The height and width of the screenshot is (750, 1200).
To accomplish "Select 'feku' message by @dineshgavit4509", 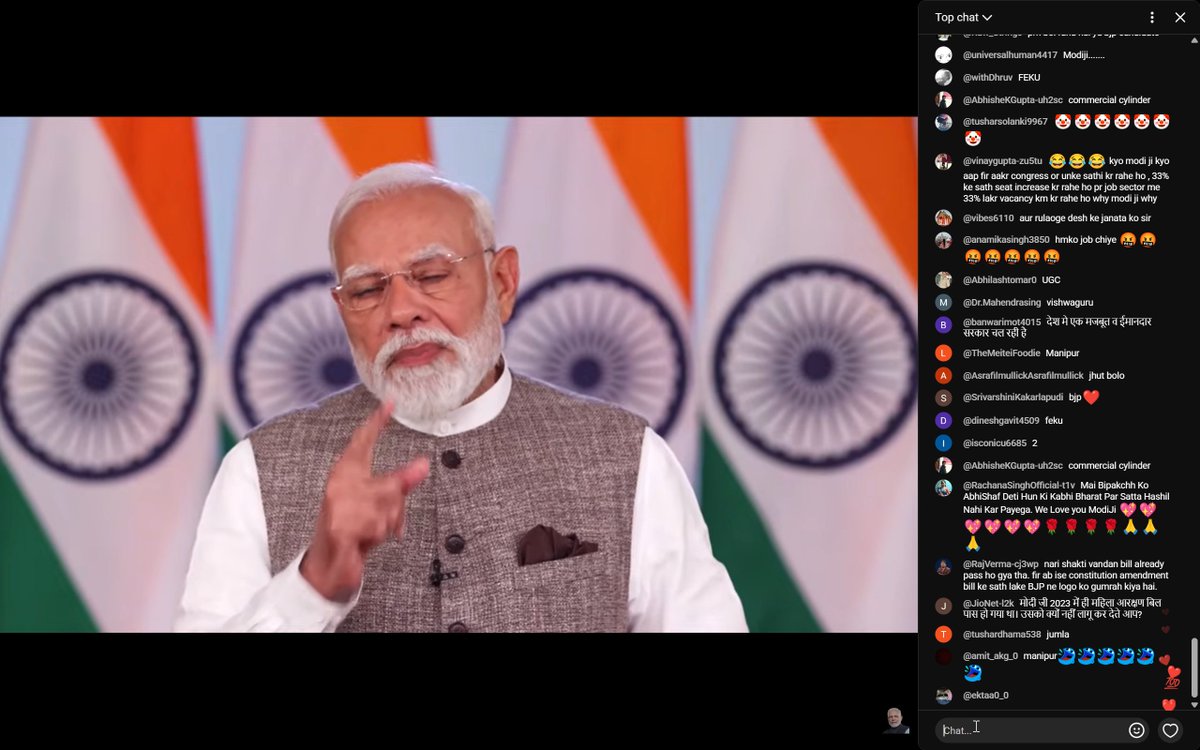I will pyautogui.click(x=1054, y=421).
